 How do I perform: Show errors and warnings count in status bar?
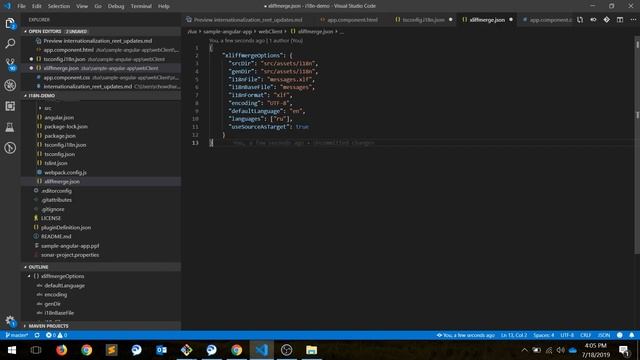coord(56,335)
